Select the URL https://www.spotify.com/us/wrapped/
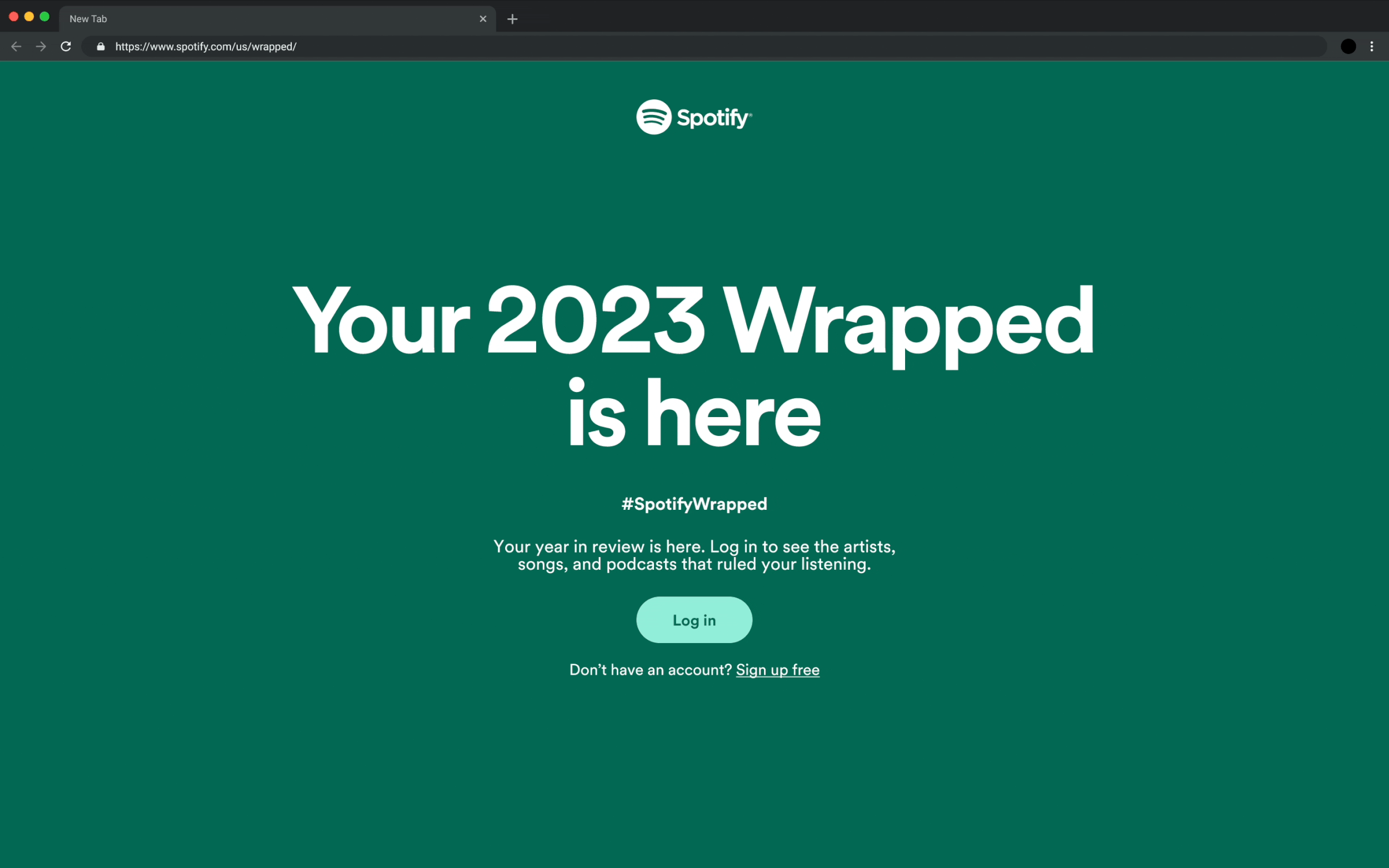 coord(206,47)
